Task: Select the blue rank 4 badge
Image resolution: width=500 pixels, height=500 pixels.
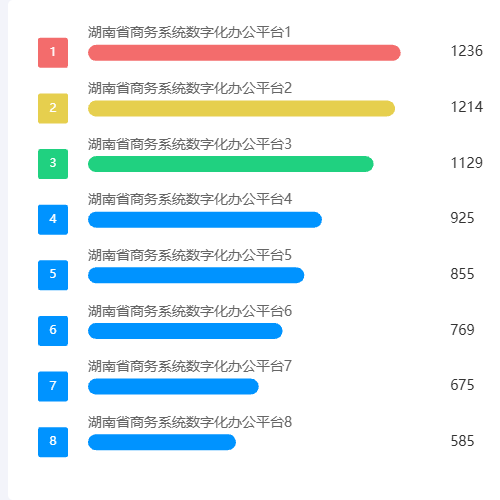Action: (53, 220)
